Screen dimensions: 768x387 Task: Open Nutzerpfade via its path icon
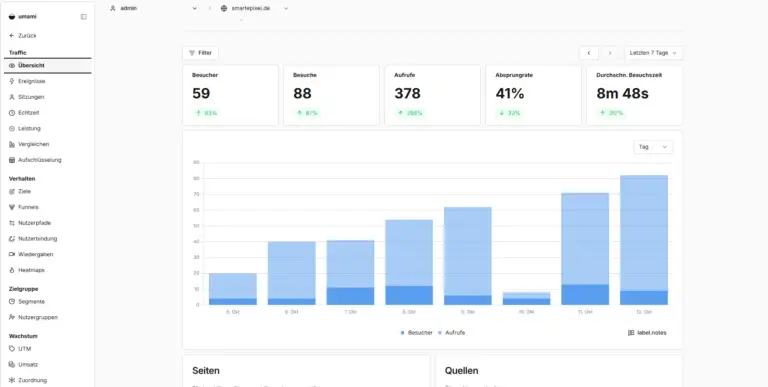coord(12,223)
